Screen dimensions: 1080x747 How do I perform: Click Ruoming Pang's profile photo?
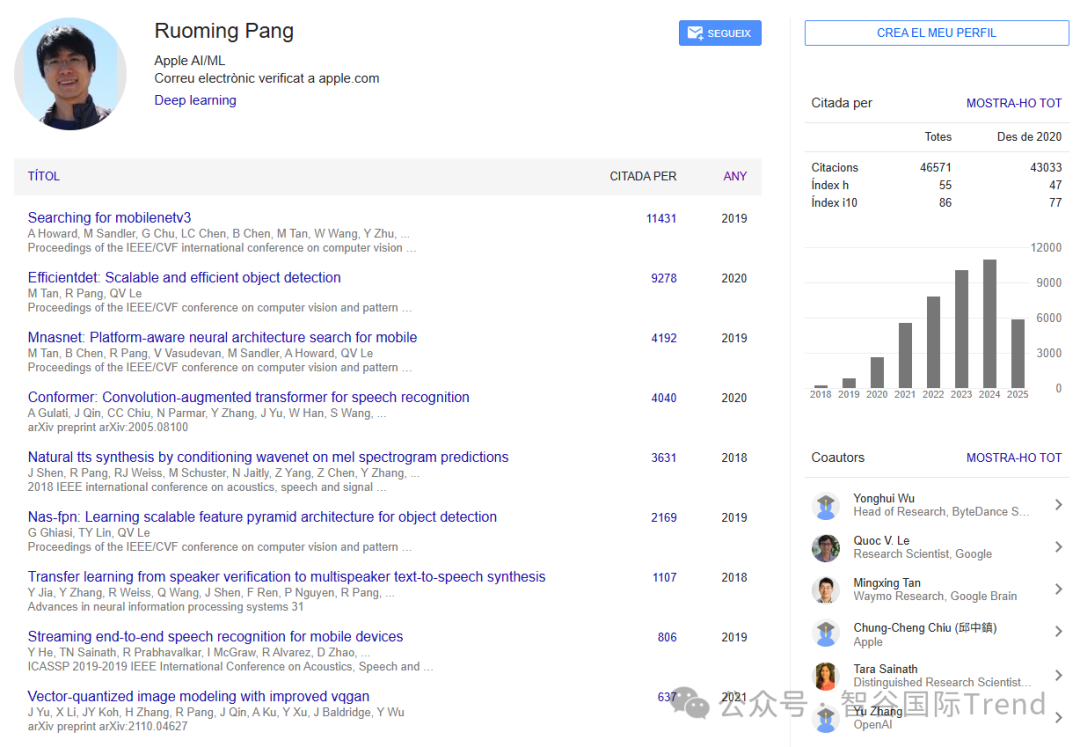70,73
